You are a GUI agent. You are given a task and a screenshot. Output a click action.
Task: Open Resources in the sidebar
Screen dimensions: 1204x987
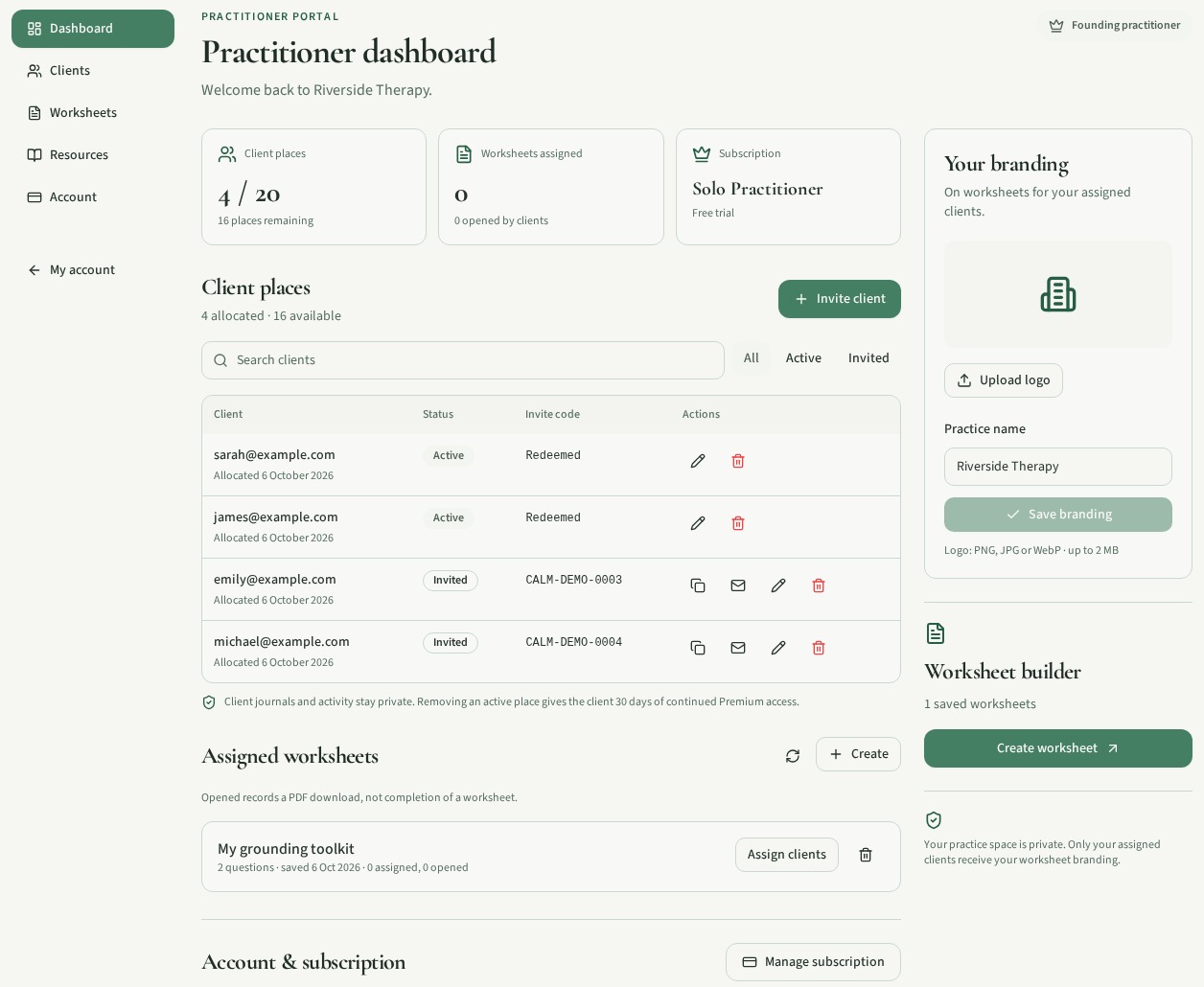click(x=93, y=155)
